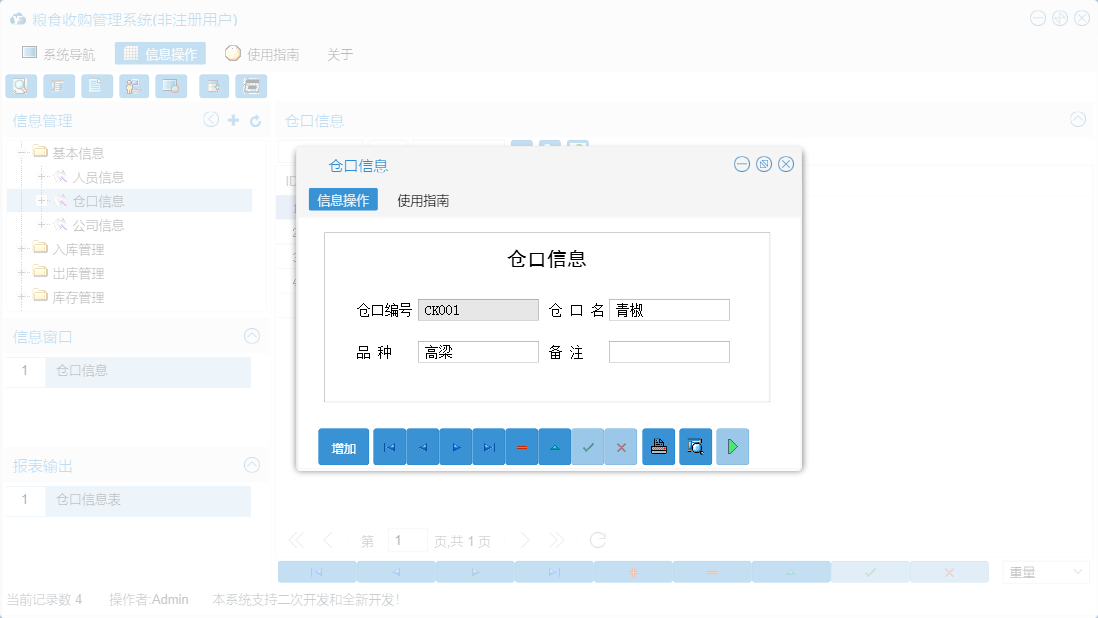Expand the 入库管理 tree node
Viewport: 1098px width, 618px height.
point(22,249)
